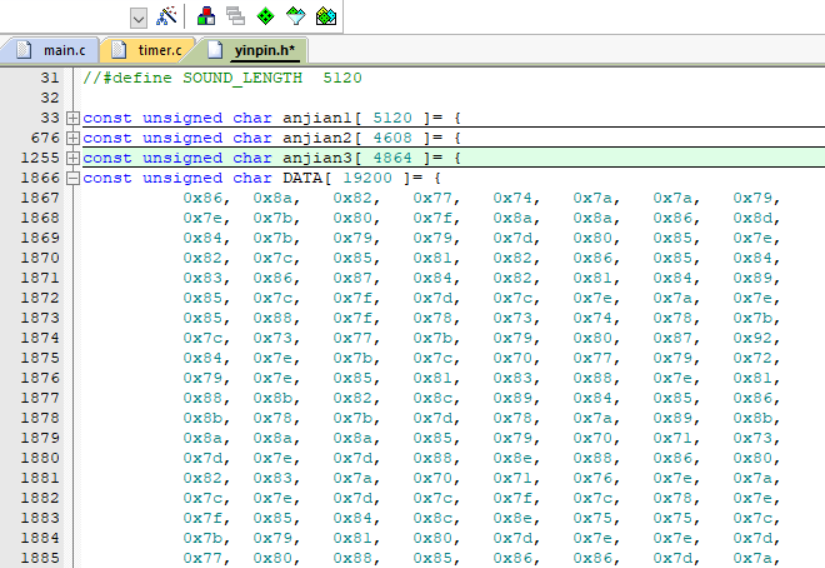Click line number 1870

pos(40,258)
